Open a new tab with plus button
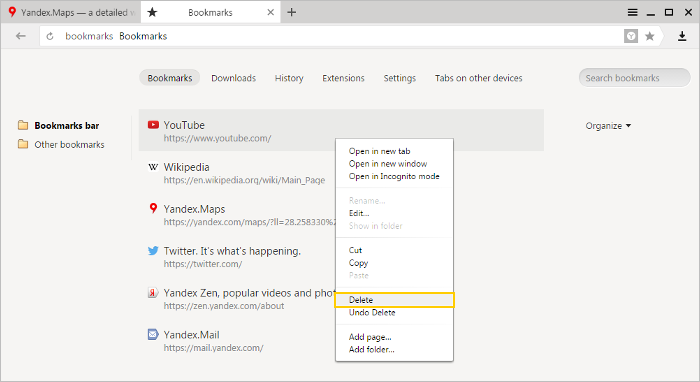This screenshot has height=382, width=700. click(292, 12)
